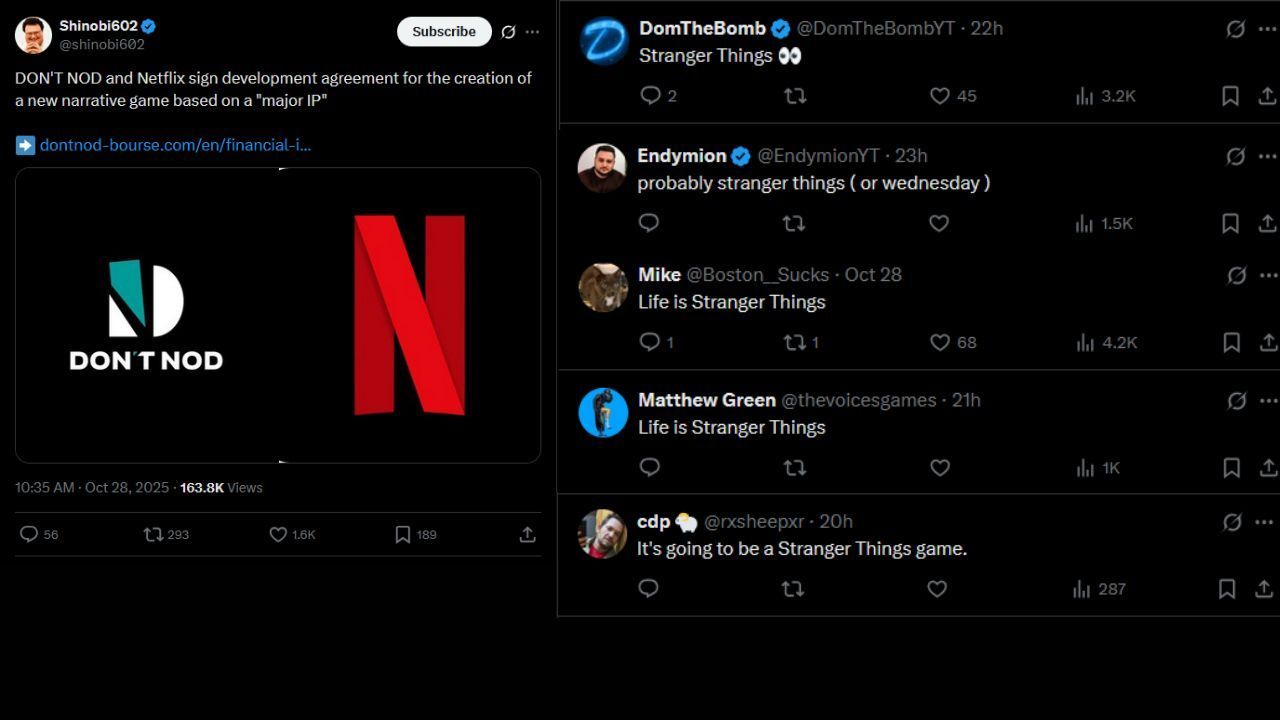Open the dontnod-bourse.com financial link
1280x720 pixels.
175,145
